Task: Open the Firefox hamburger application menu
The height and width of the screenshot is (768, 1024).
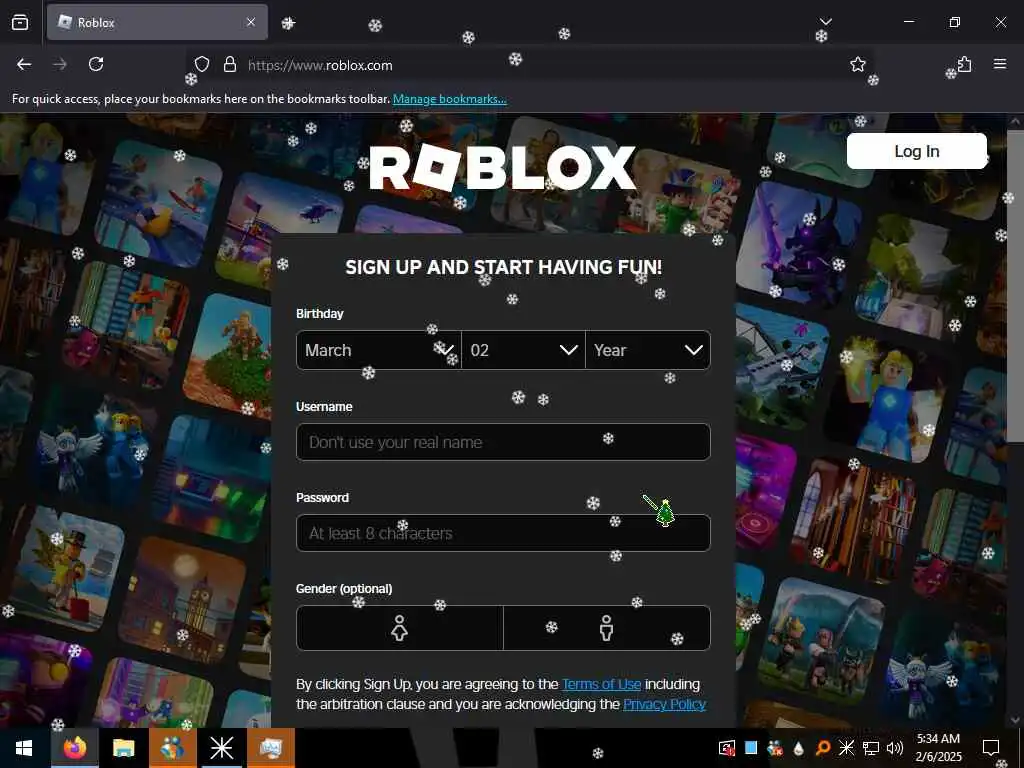Action: pyautogui.click(x=1000, y=64)
